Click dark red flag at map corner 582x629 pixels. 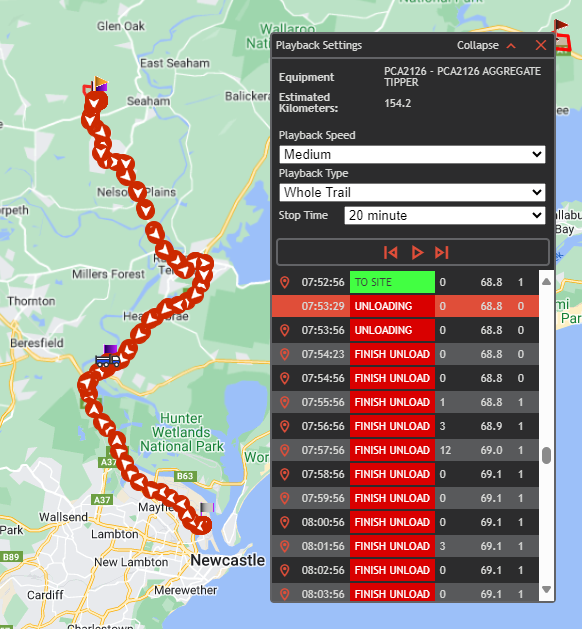click(x=560, y=26)
